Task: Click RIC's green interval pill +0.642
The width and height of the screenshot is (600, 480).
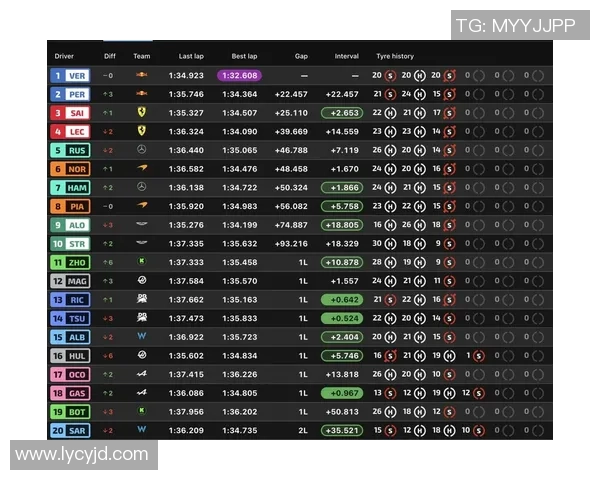Action: pos(342,300)
